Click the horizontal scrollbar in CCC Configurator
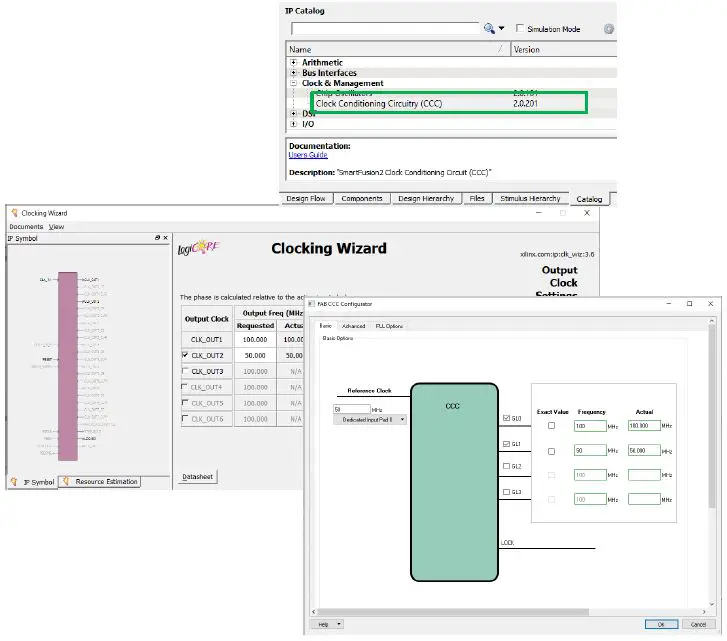The image size is (727, 641). [x=452, y=612]
